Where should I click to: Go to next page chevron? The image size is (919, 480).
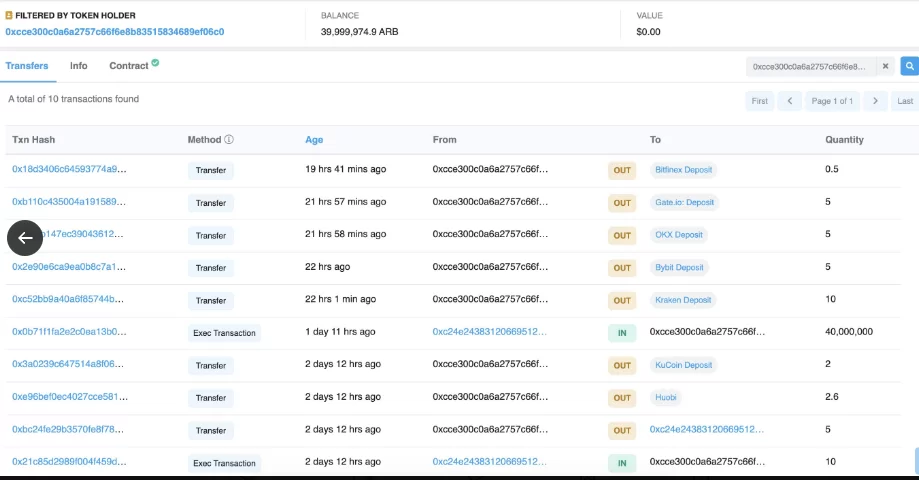(x=875, y=101)
